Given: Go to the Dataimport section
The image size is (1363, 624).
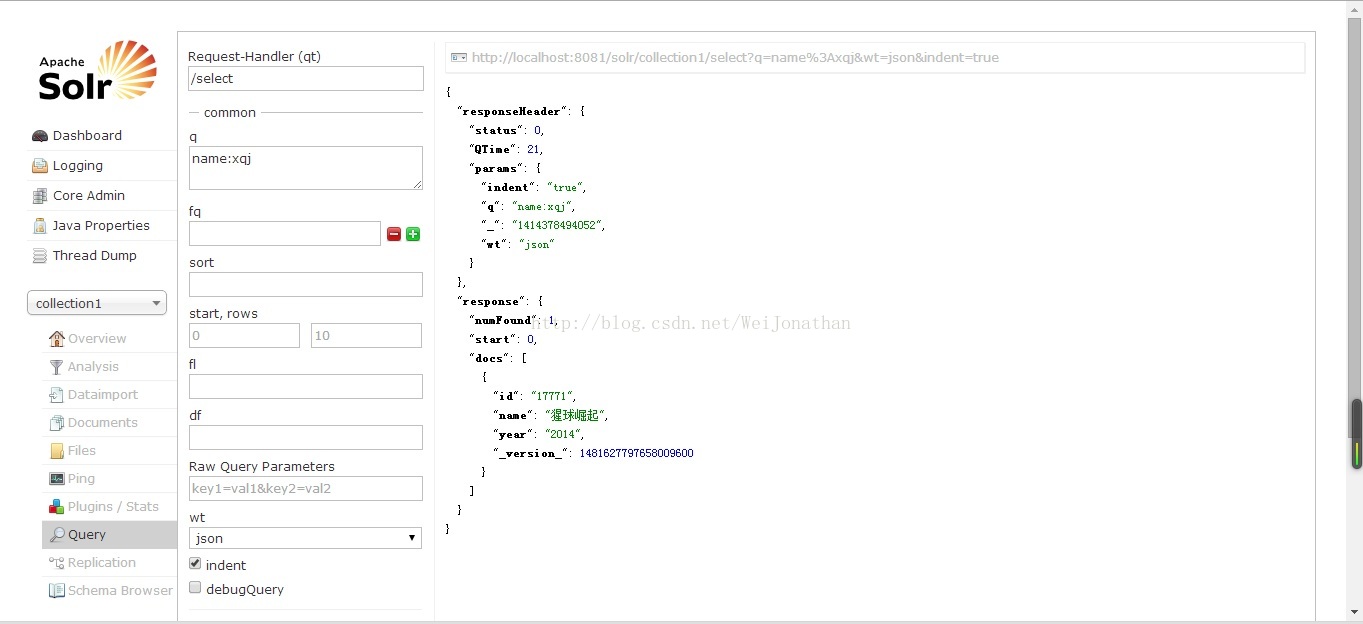Looking at the screenshot, I should (102, 395).
